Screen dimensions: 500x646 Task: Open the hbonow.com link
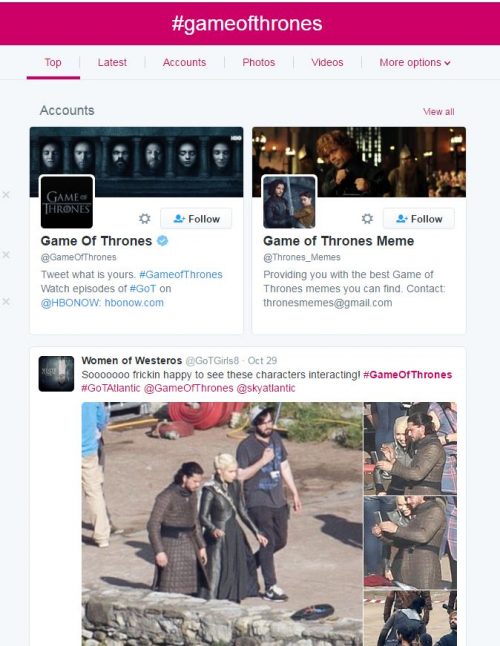tap(134, 303)
